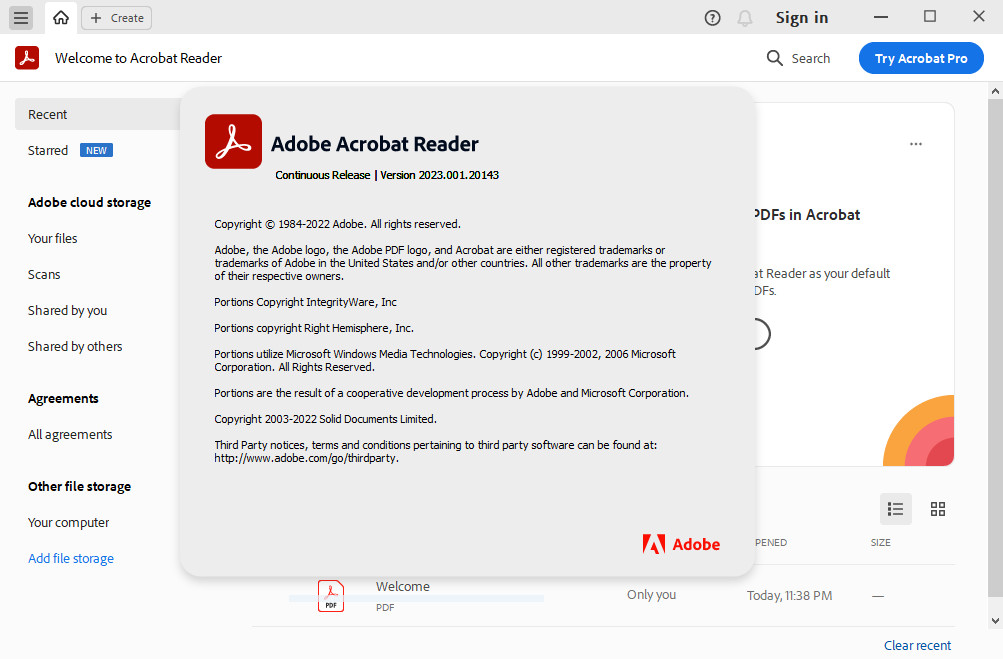The image size is (1003, 659).
Task: Open the Help question mark icon
Action: pos(712,18)
